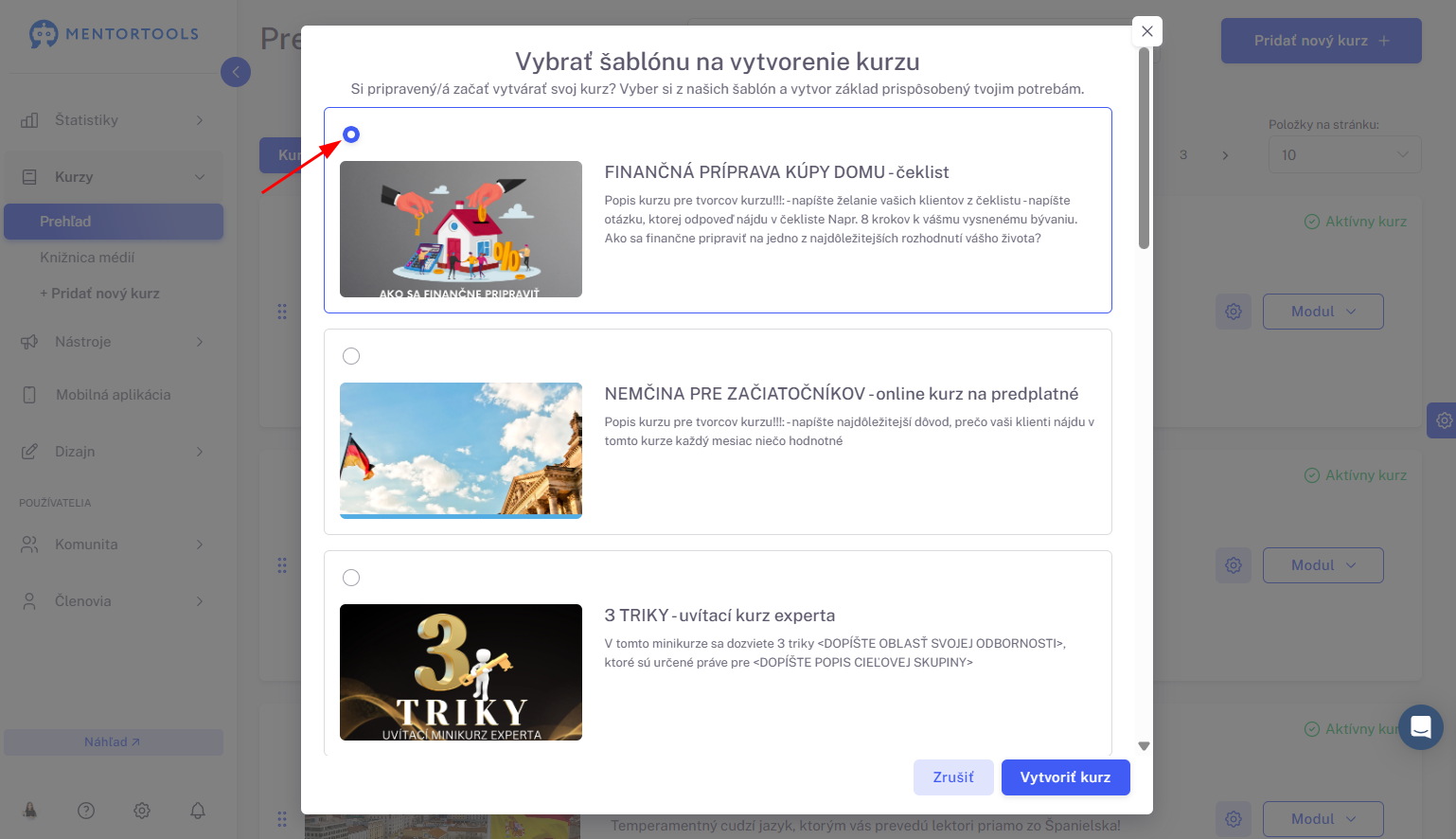
Task: Select the 3 Triky template radio button
Action: click(351, 578)
